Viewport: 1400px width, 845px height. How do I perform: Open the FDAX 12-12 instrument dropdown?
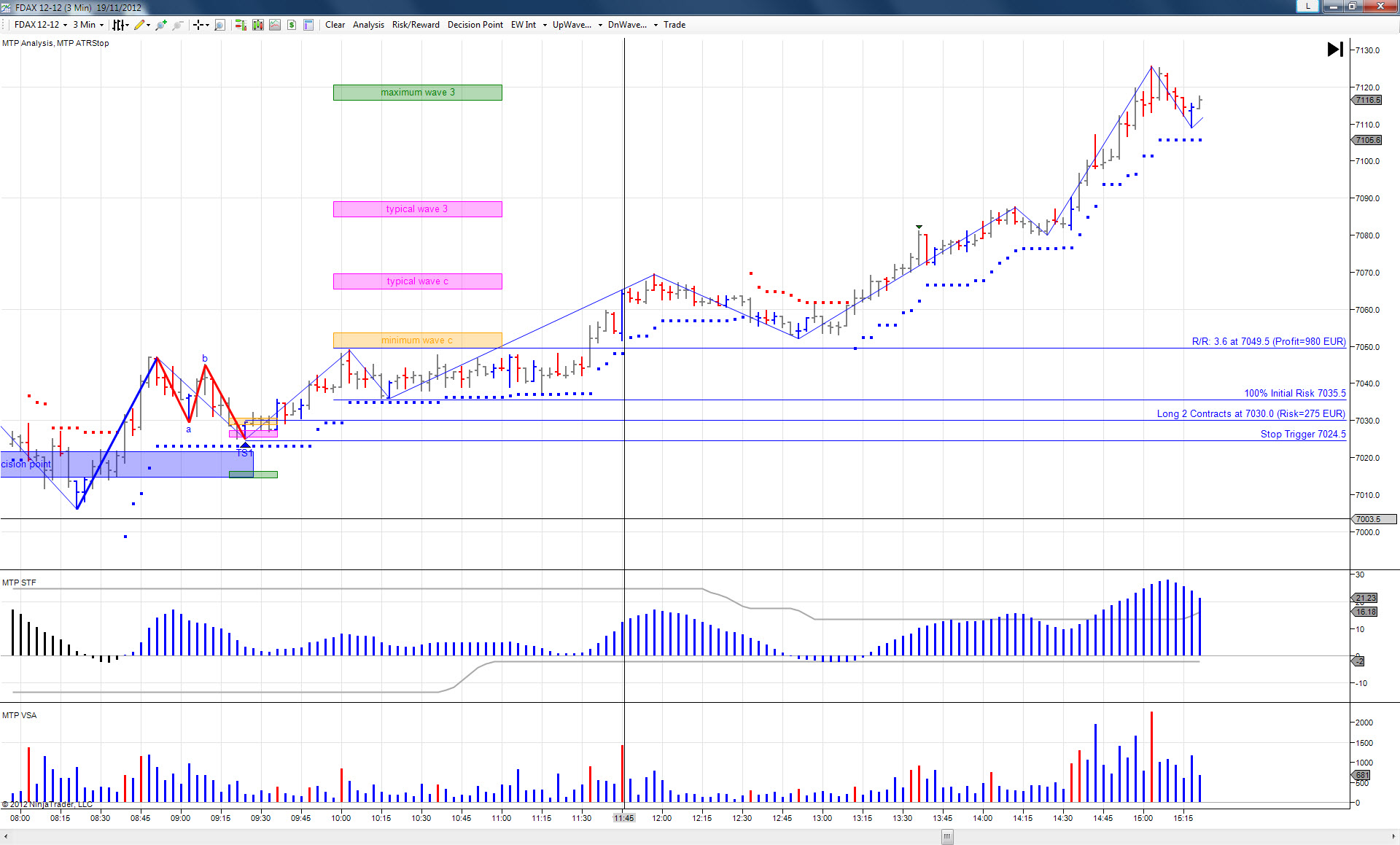click(x=41, y=25)
